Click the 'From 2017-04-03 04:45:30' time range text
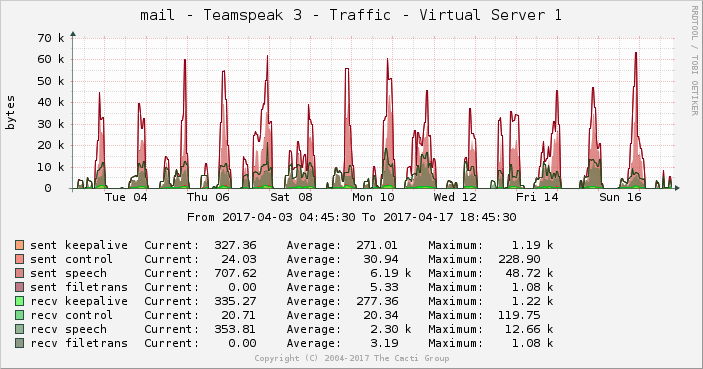Viewport: 703px width, 369px height. pyautogui.click(x=271, y=217)
